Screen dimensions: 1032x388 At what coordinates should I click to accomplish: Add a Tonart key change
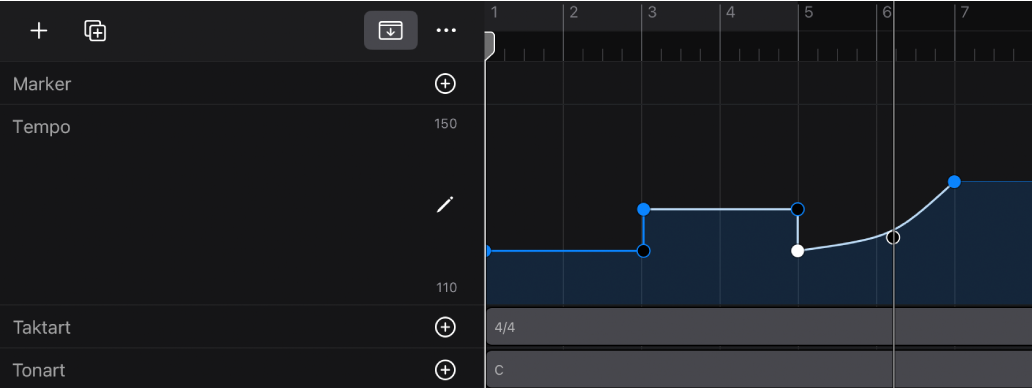tap(446, 370)
